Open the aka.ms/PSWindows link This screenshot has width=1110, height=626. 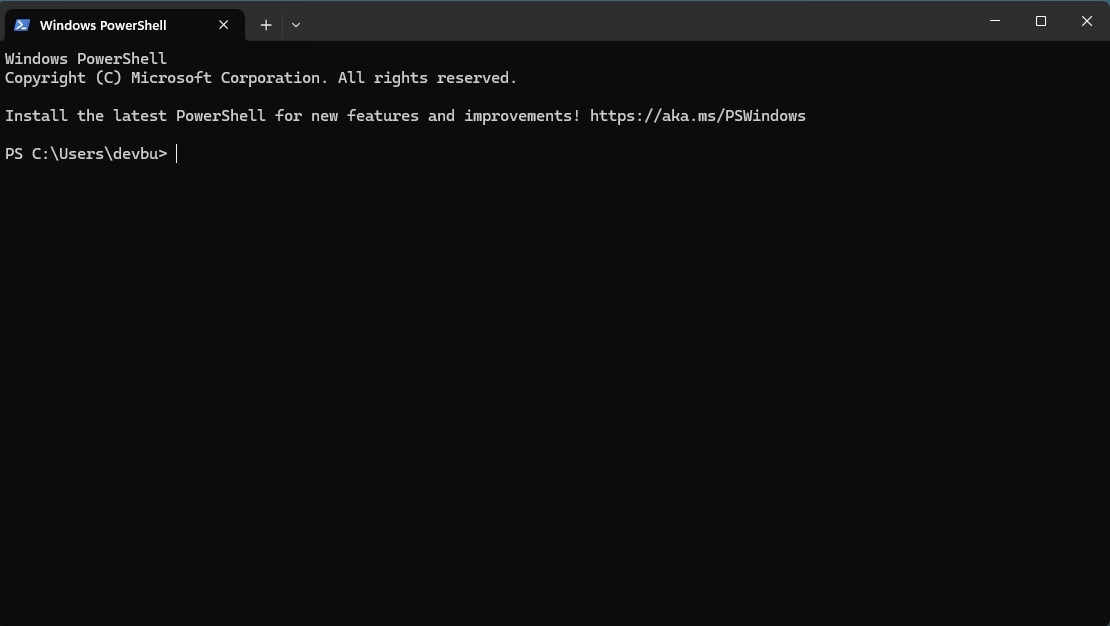[x=698, y=115]
